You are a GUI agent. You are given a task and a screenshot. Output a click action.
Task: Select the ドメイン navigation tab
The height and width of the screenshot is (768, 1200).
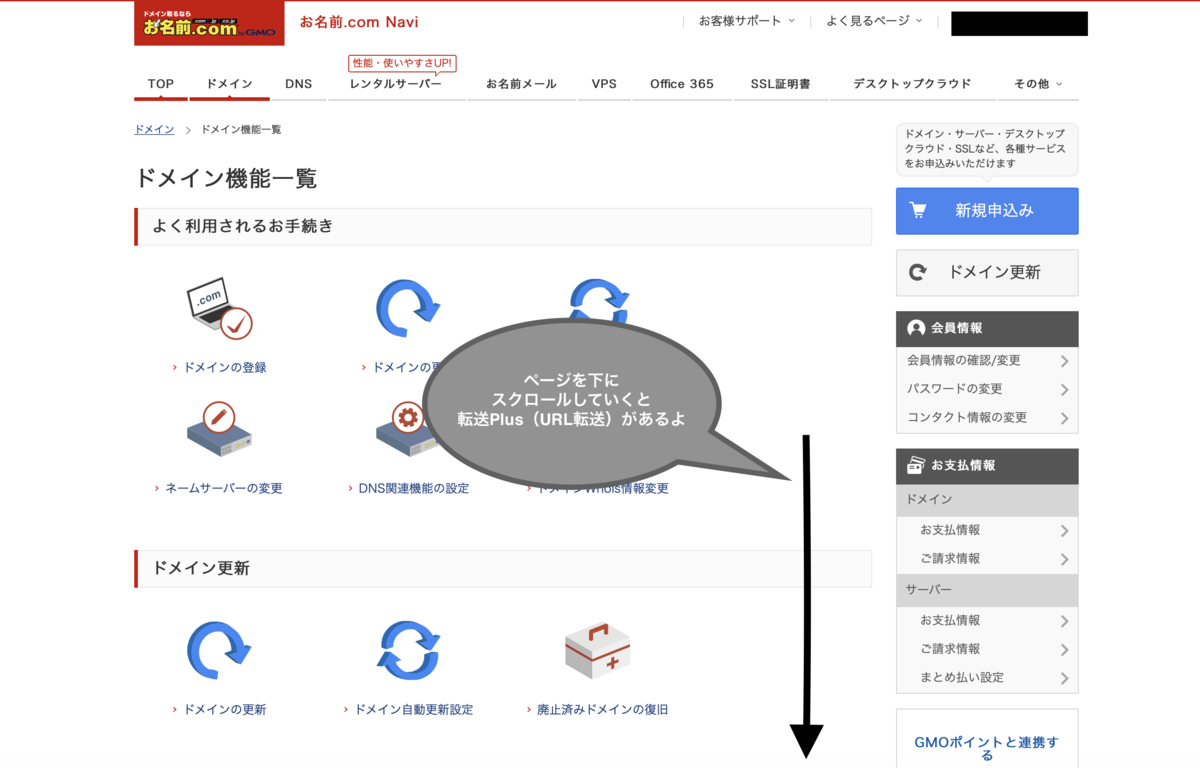click(x=229, y=84)
